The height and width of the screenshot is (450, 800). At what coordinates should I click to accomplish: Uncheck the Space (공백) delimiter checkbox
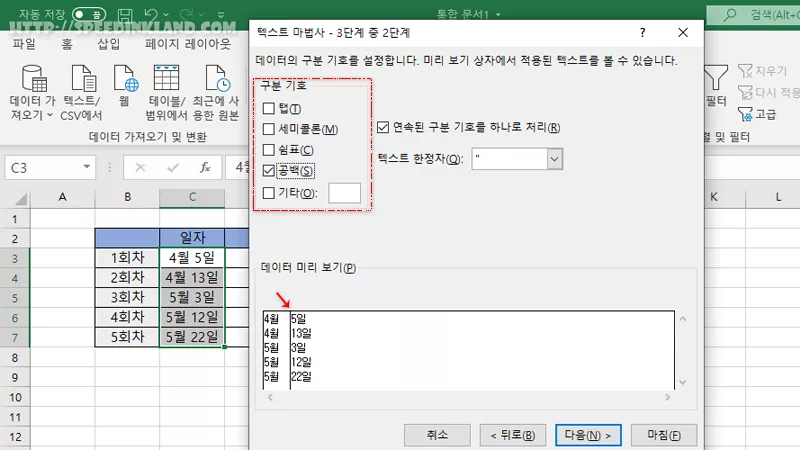[268, 170]
